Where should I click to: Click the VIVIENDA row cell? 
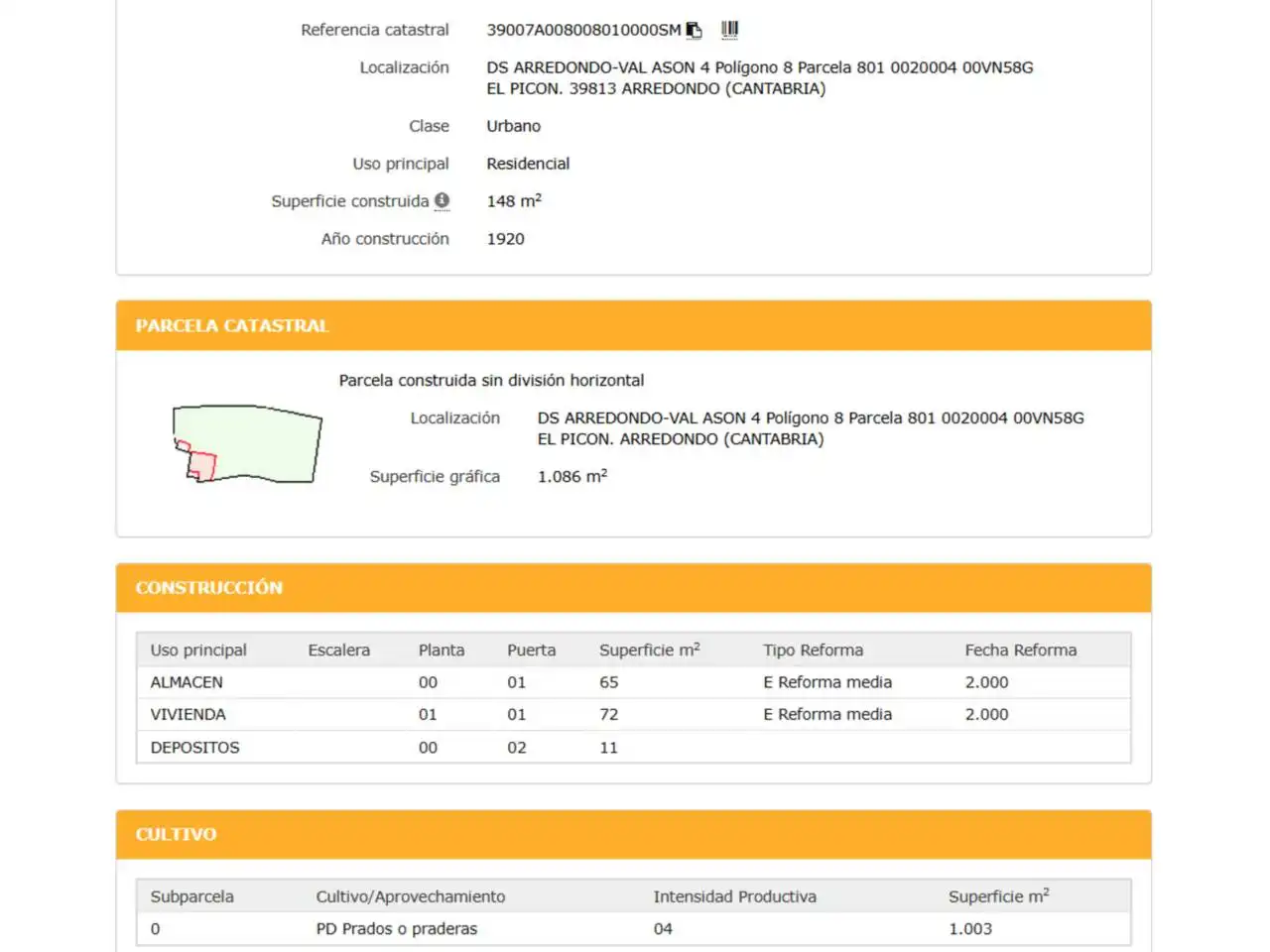click(188, 714)
